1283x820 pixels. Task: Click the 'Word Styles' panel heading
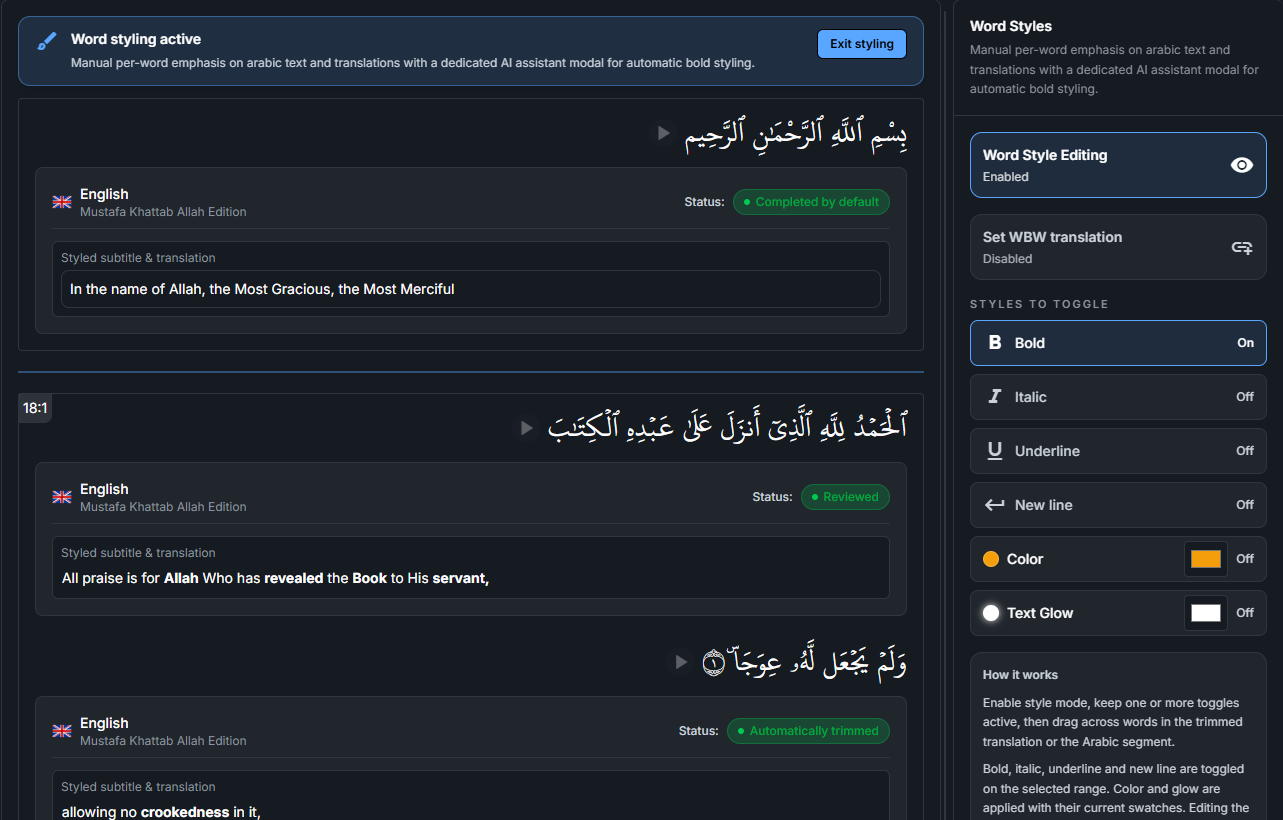[x=1011, y=26]
